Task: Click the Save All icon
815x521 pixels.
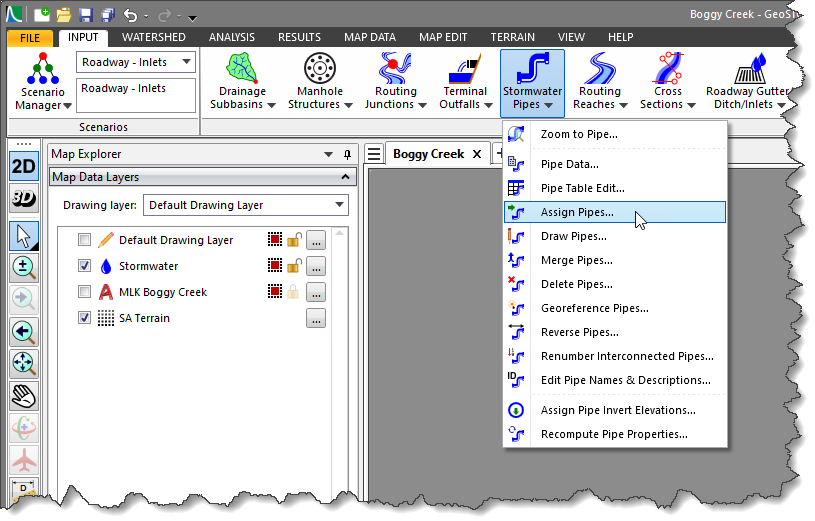Action: pyautogui.click(x=108, y=15)
